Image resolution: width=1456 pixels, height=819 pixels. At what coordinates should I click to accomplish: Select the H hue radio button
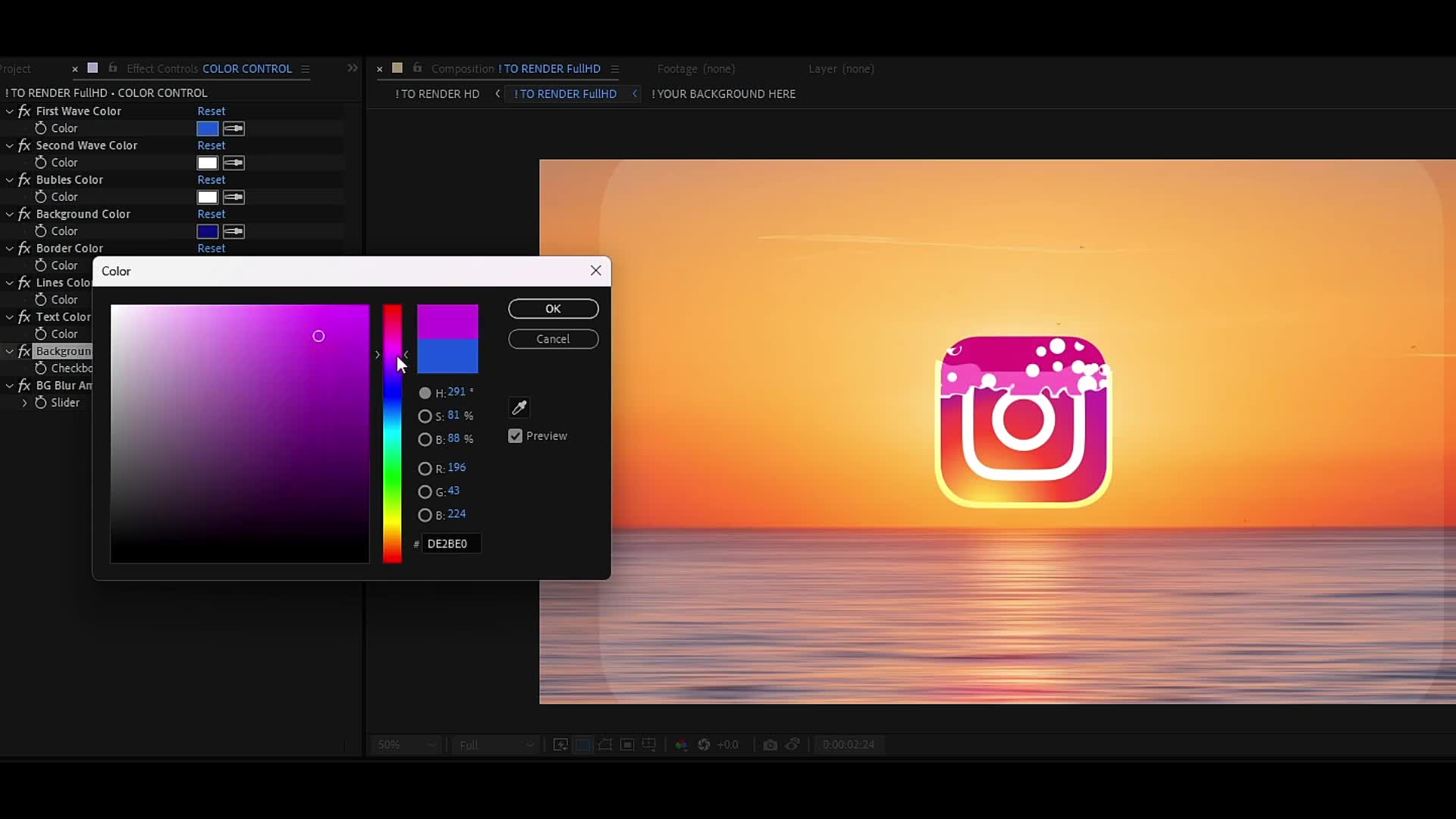(x=425, y=393)
